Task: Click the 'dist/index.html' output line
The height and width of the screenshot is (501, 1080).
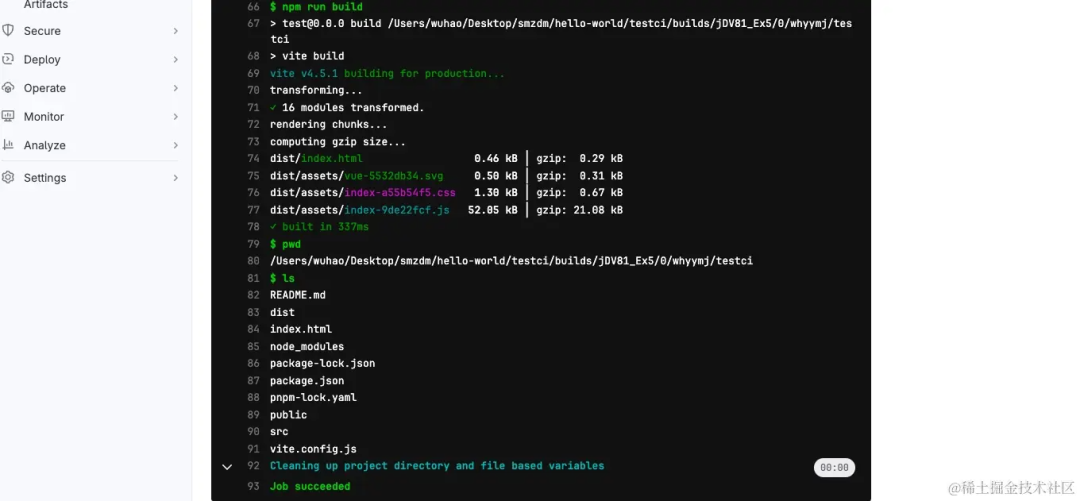Action: (x=316, y=159)
